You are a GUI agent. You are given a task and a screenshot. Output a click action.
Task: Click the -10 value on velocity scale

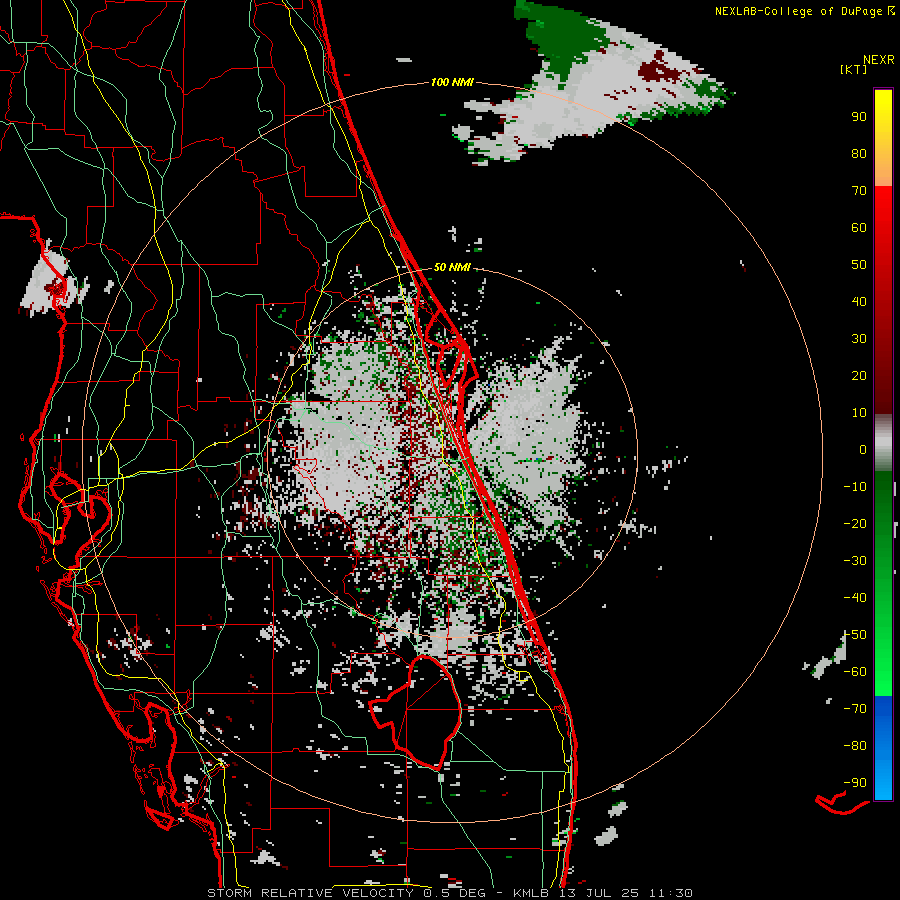[x=855, y=487]
